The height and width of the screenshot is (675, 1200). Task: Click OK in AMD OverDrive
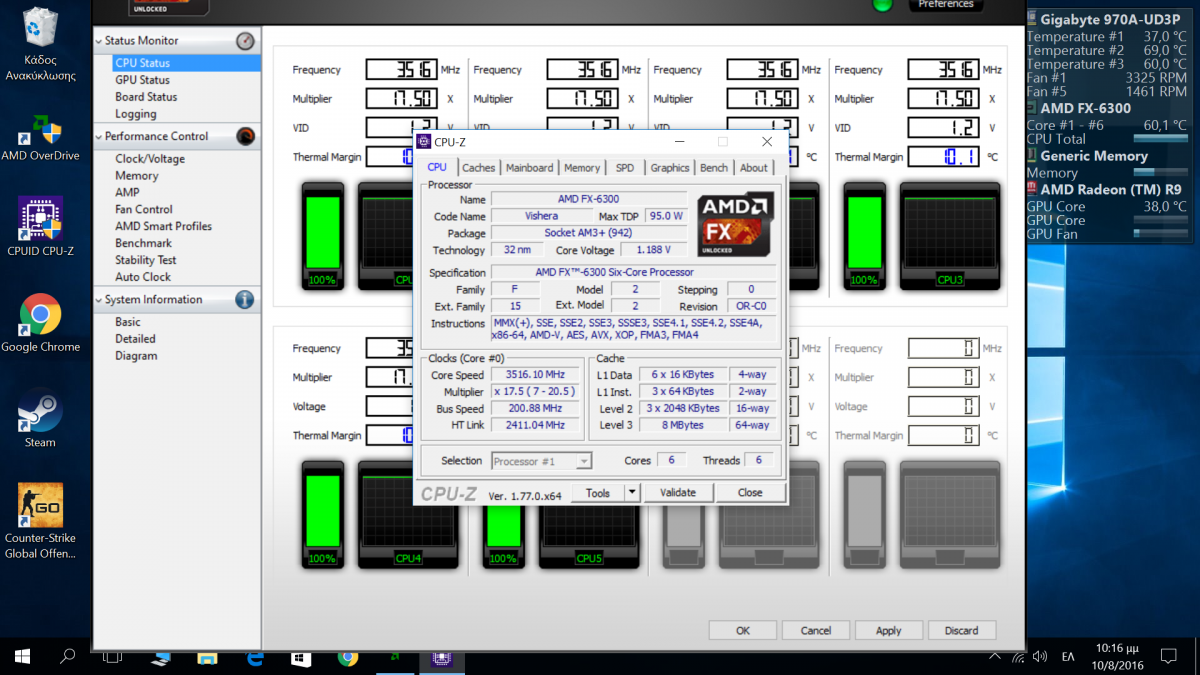tap(742, 630)
